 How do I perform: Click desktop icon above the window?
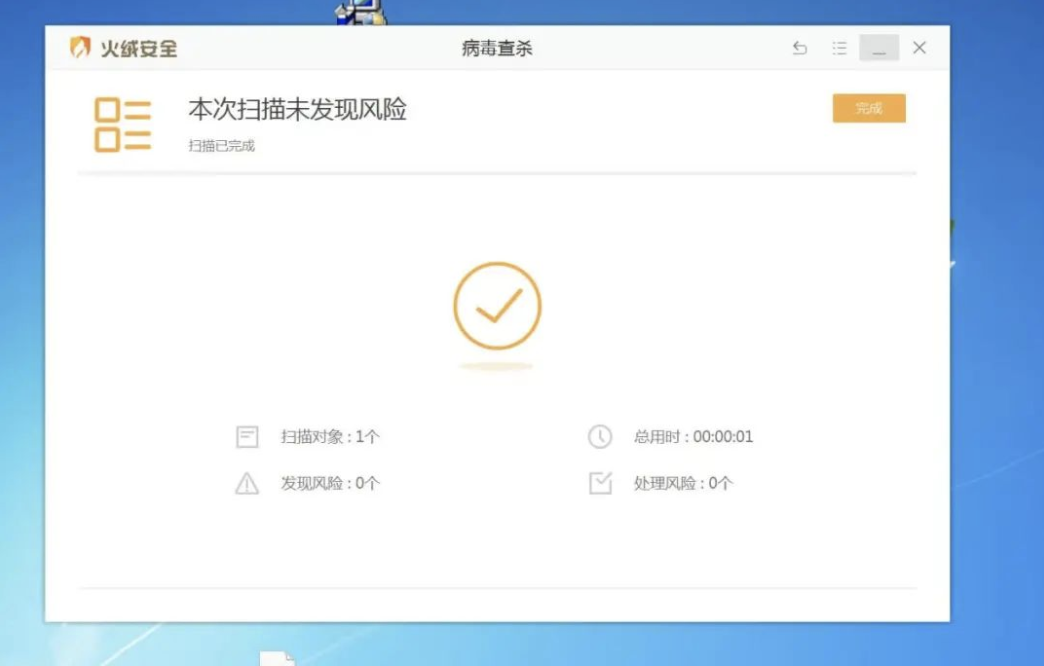click(x=362, y=12)
